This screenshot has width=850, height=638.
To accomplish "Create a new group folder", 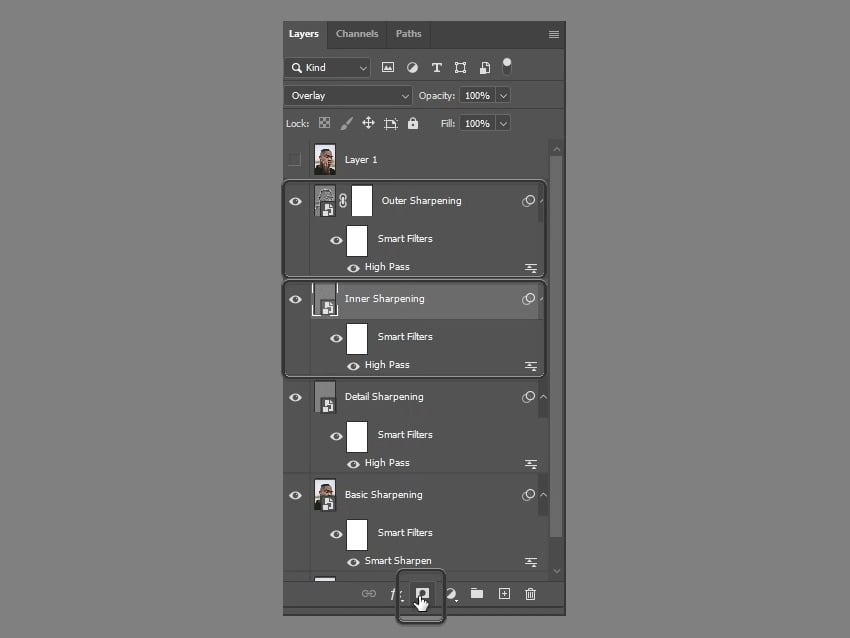I will (477, 594).
